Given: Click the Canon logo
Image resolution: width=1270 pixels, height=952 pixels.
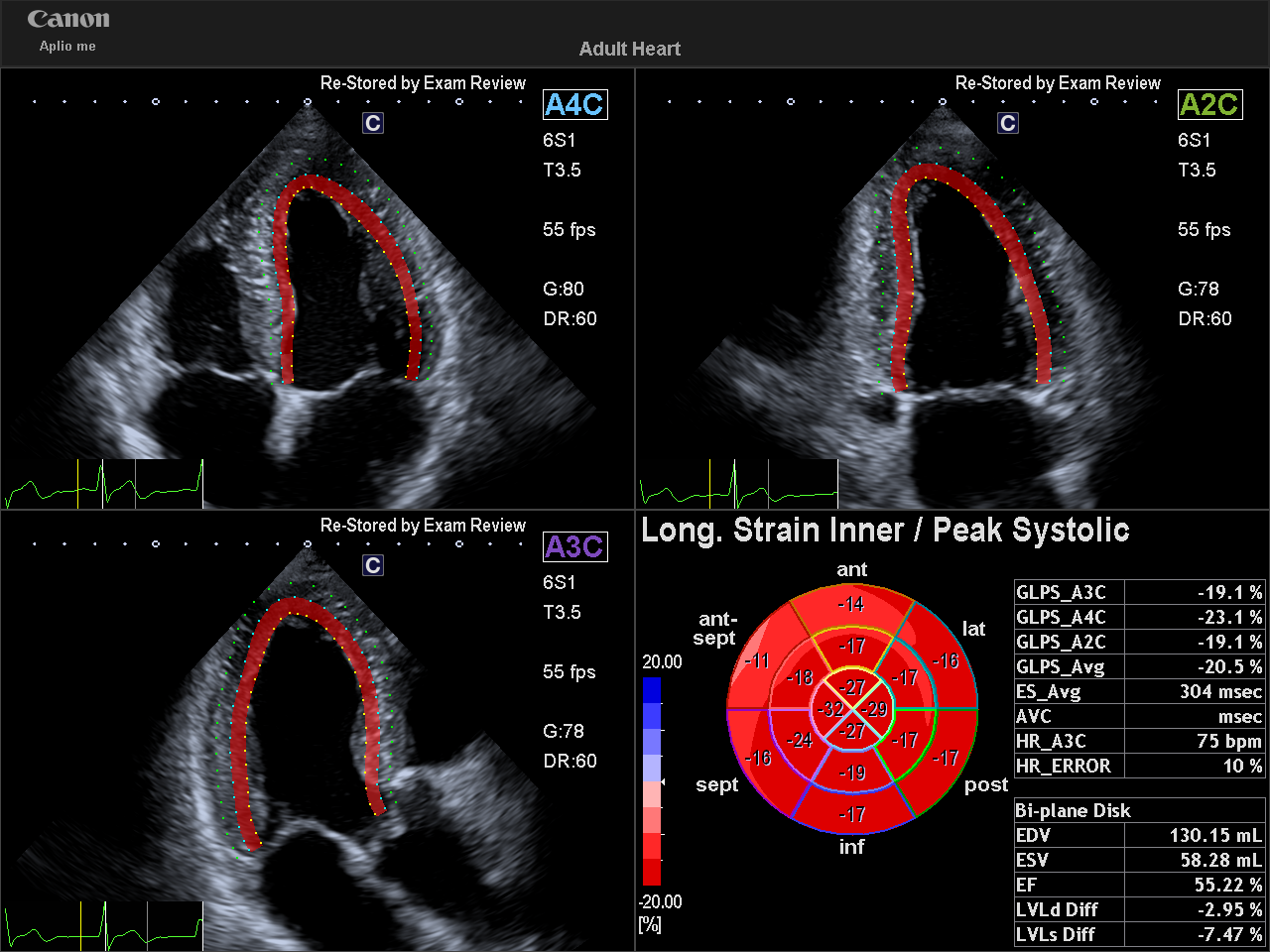Looking at the screenshot, I should (68, 20).
